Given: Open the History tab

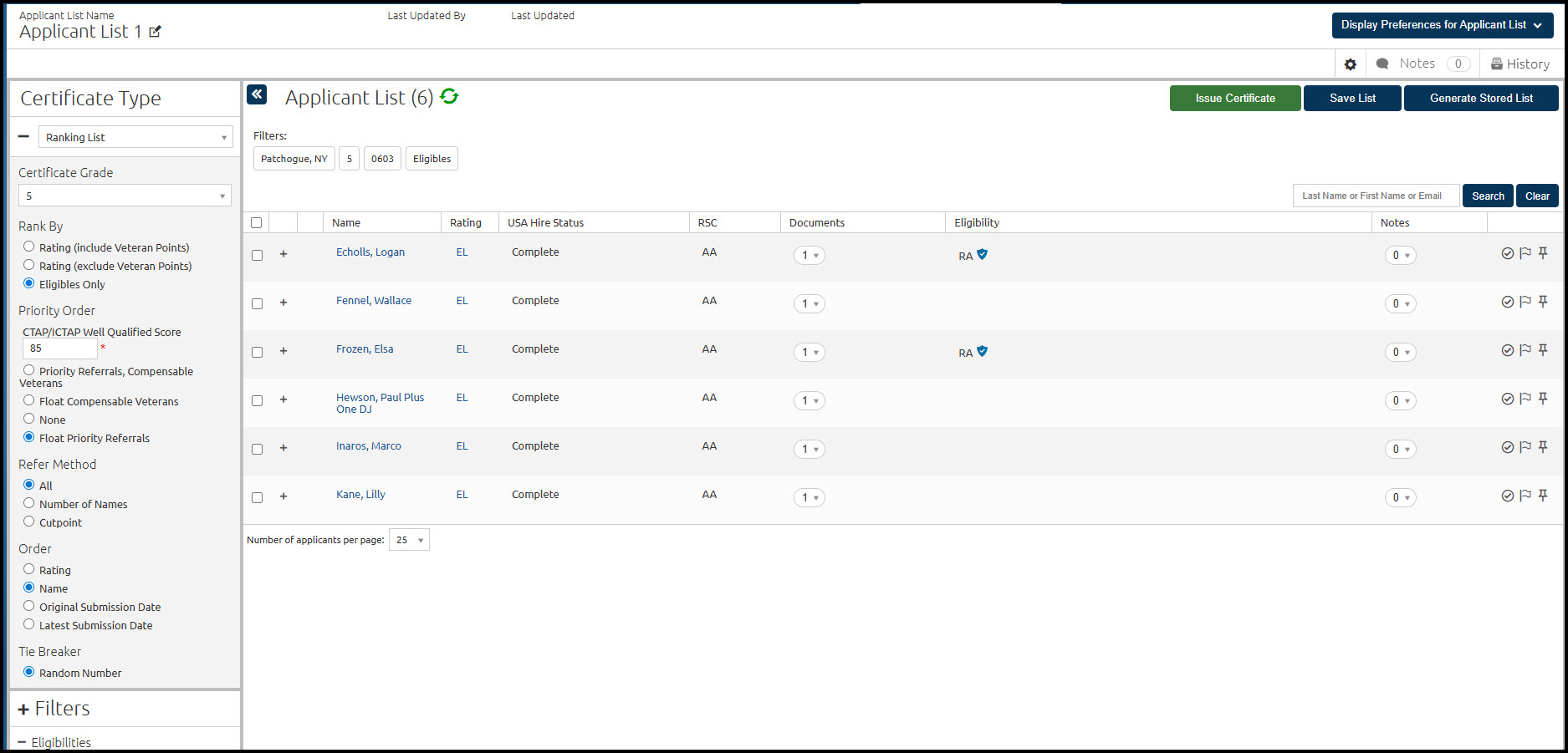Looking at the screenshot, I should click(1520, 64).
